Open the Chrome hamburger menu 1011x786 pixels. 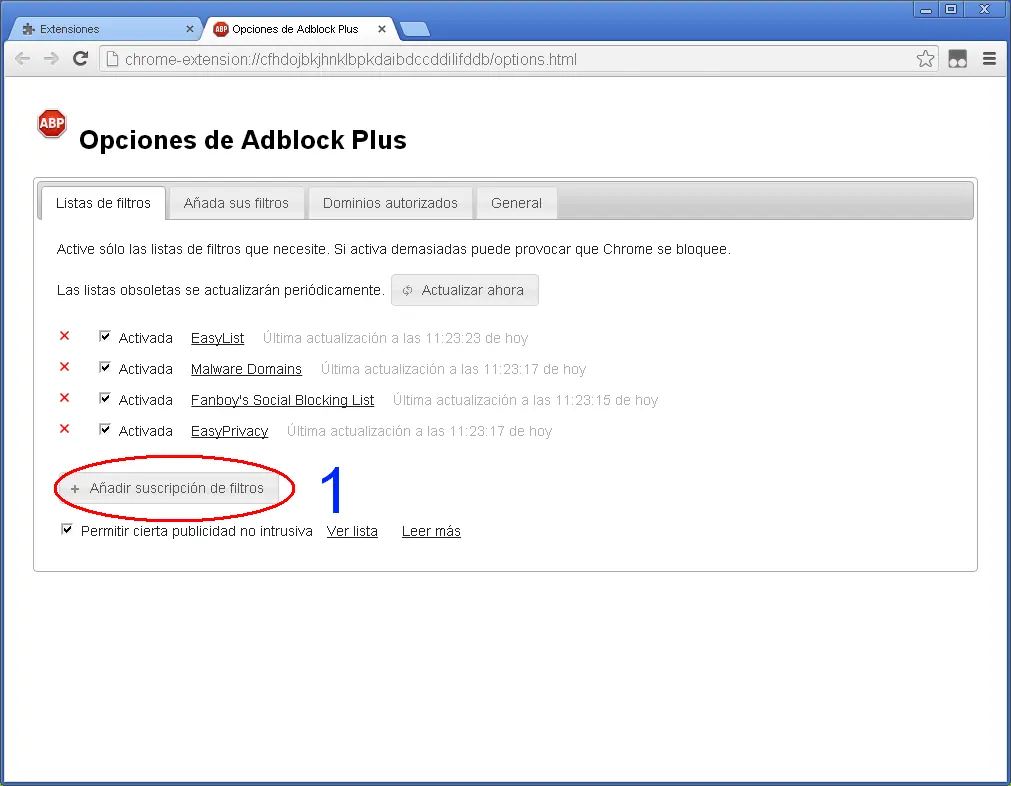click(x=989, y=59)
